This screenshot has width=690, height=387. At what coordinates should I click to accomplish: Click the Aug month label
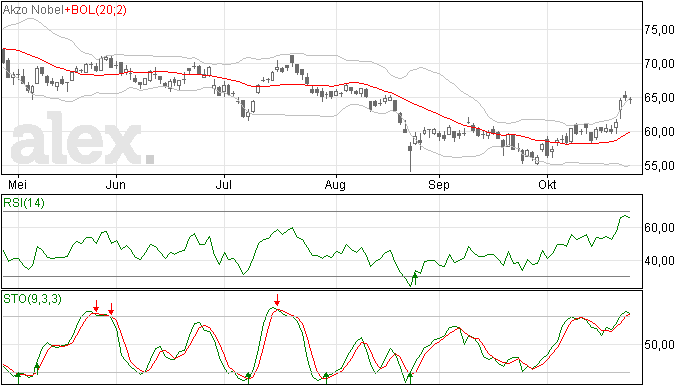pos(335,185)
